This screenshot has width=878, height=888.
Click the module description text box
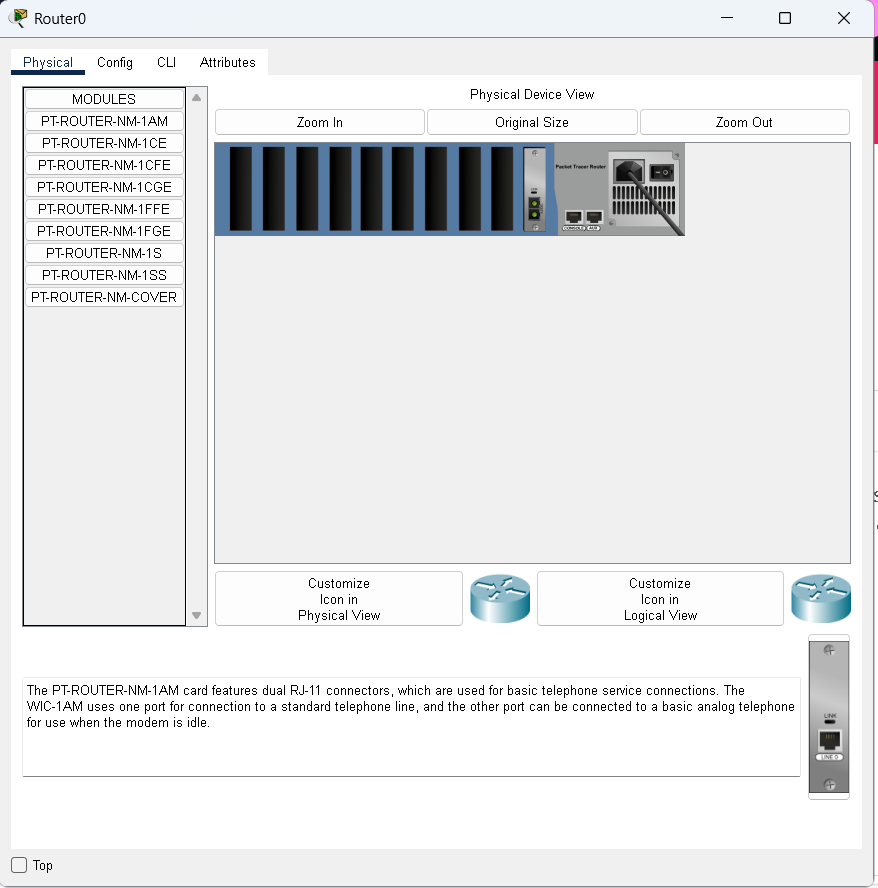coord(411,727)
